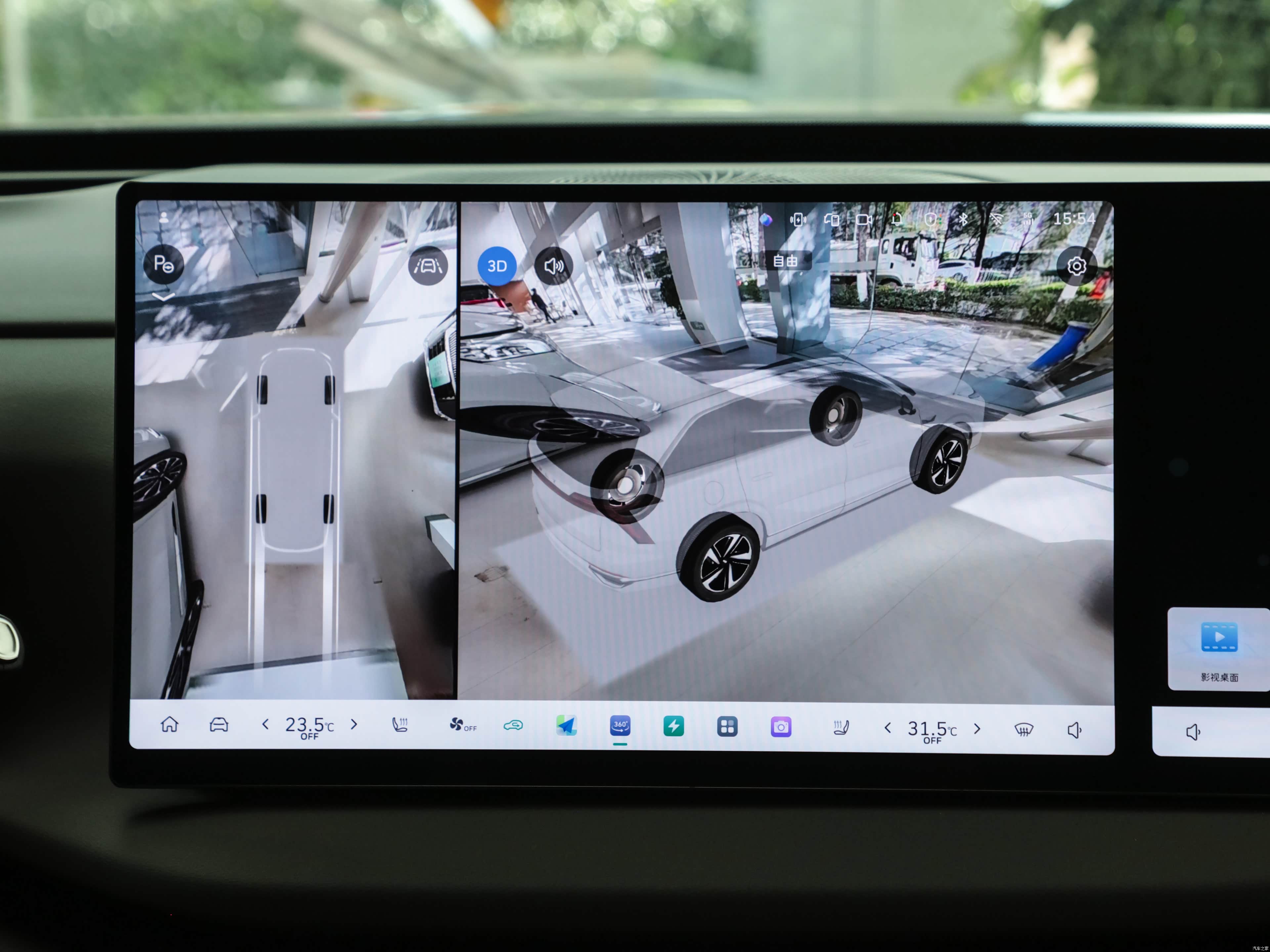Turn on the rear defrost icon
The image size is (1270, 952).
pos(1024,729)
